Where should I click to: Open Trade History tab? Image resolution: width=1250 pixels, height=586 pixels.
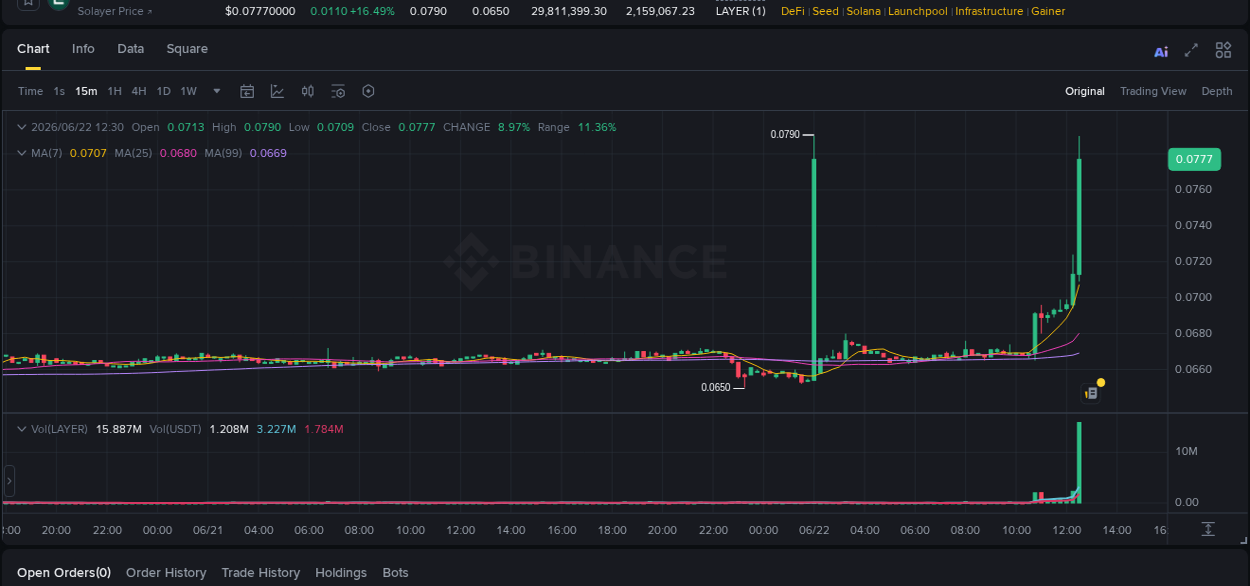click(x=261, y=573)
